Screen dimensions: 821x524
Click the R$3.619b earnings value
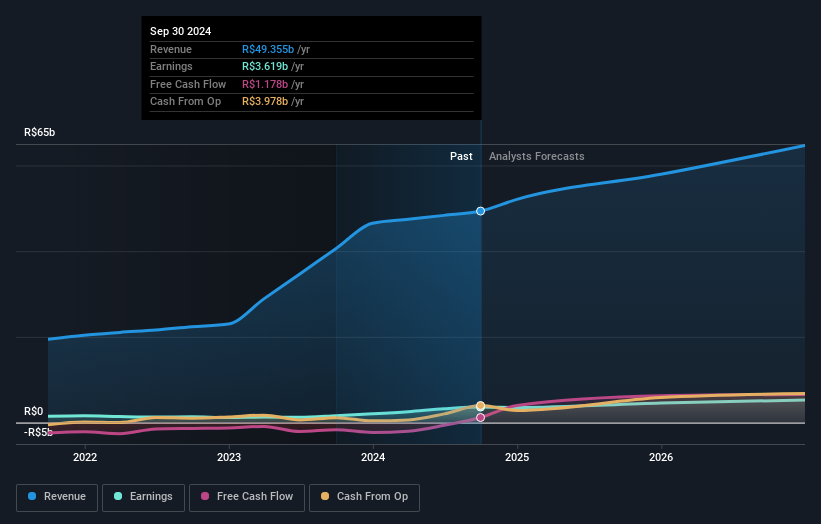265,66
